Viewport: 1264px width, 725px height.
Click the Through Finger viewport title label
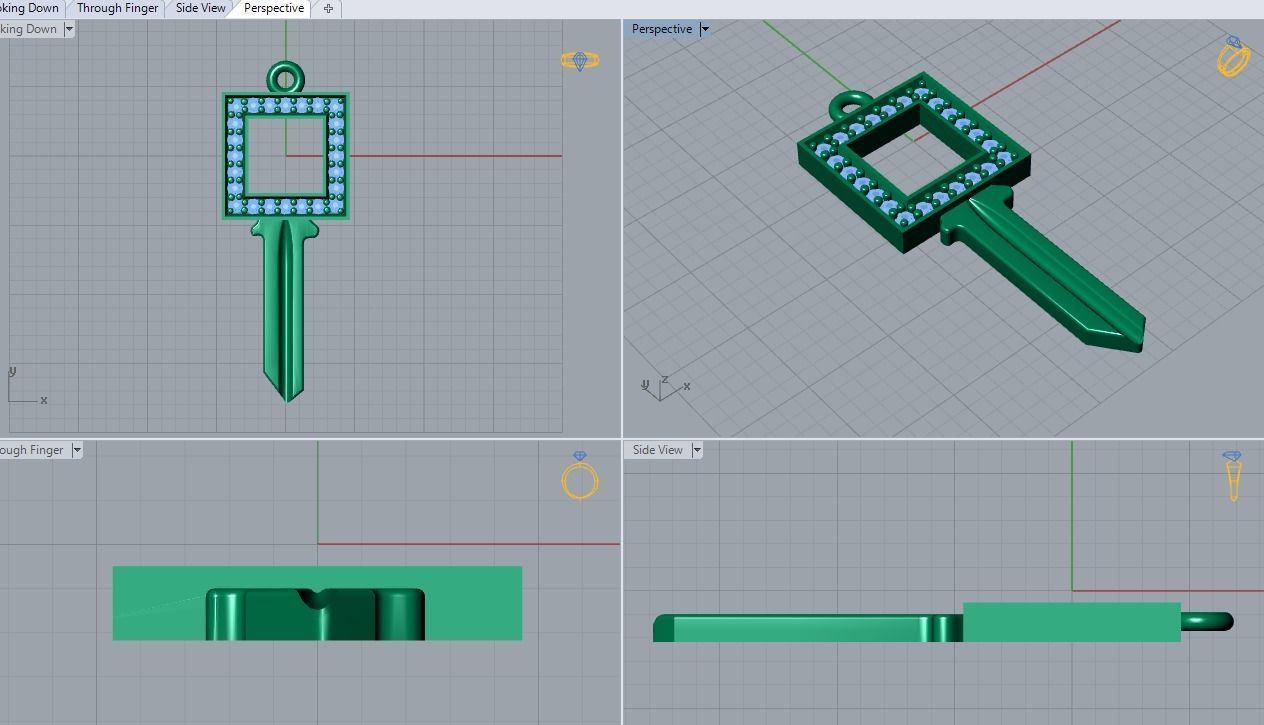pyautogui.click(x=34, y=450)
